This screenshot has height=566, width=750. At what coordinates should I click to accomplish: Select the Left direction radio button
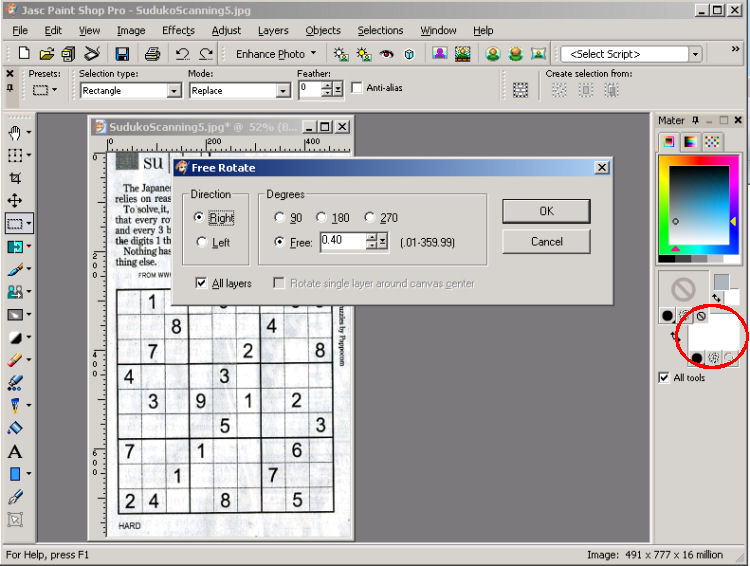[x=202, y=242]
